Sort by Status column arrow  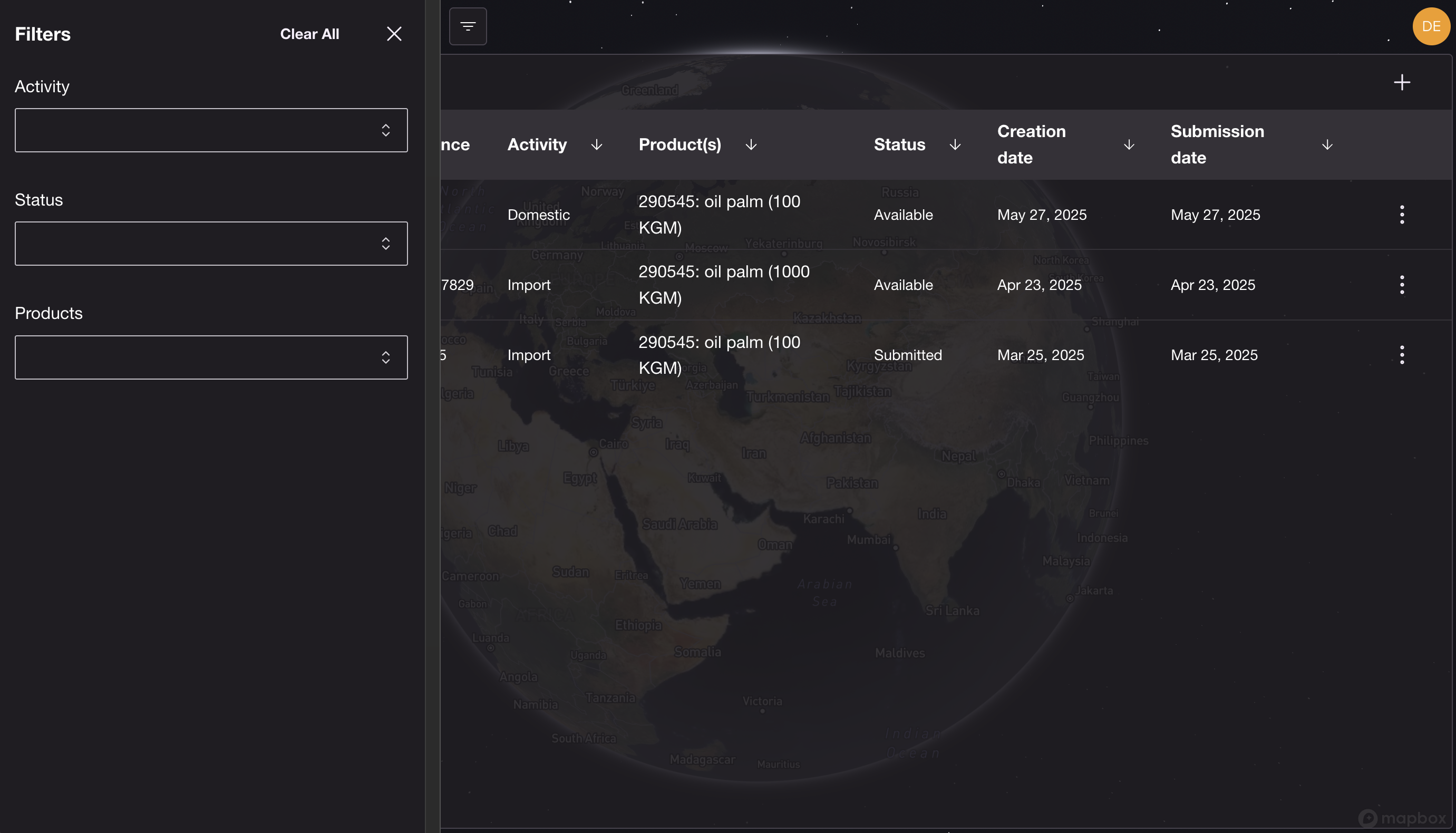tap(955, 145)
